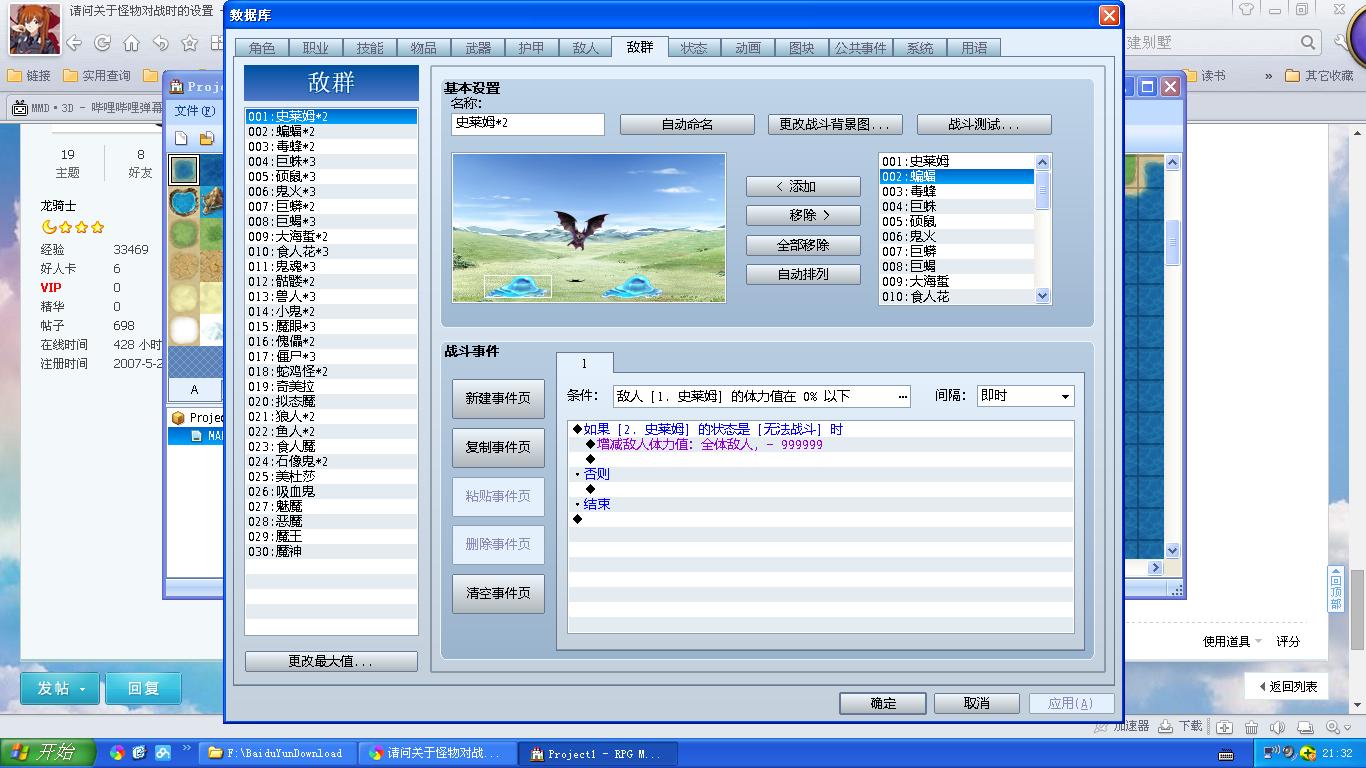
Task: Click the 返回列表 link
Action: (x=1287, y=686)
